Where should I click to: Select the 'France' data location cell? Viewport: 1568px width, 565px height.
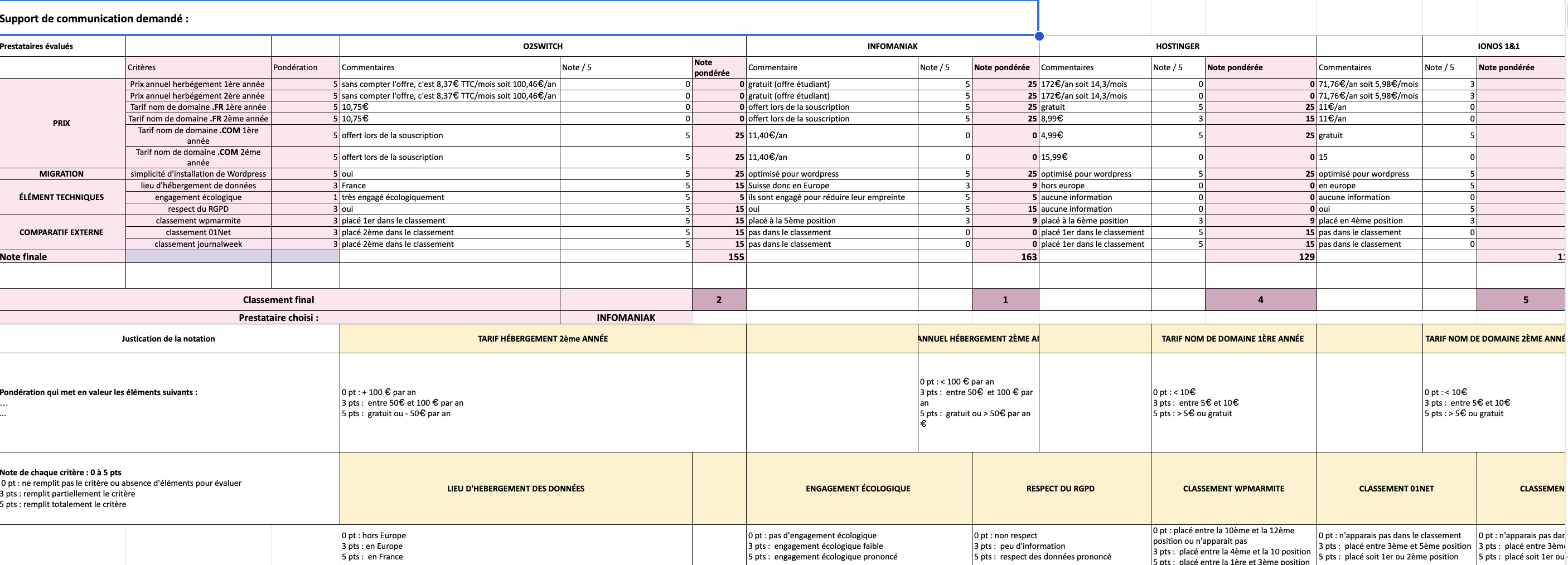(450, 186)
